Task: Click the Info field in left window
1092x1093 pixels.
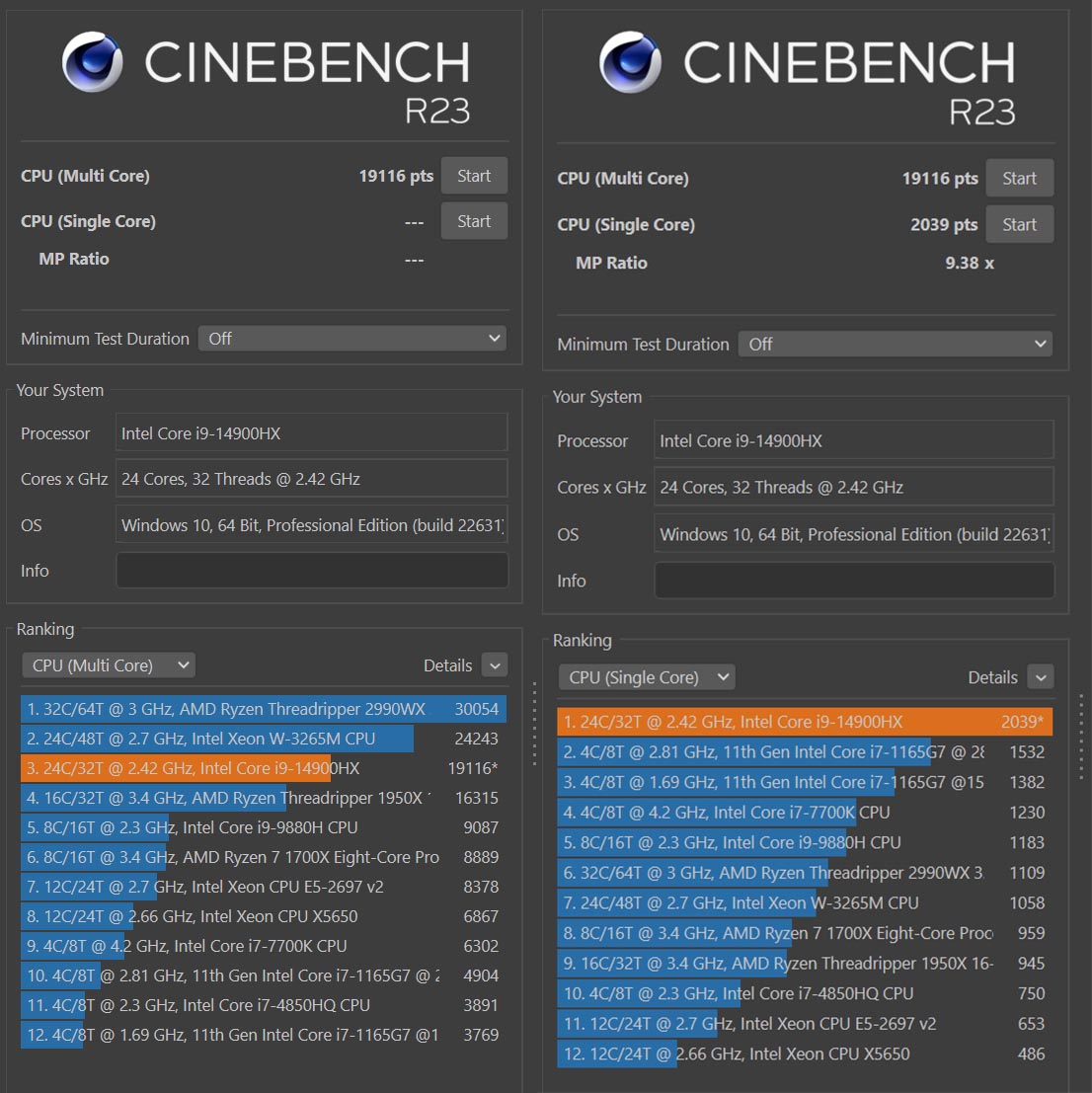Action: click(x=311, y=571)
